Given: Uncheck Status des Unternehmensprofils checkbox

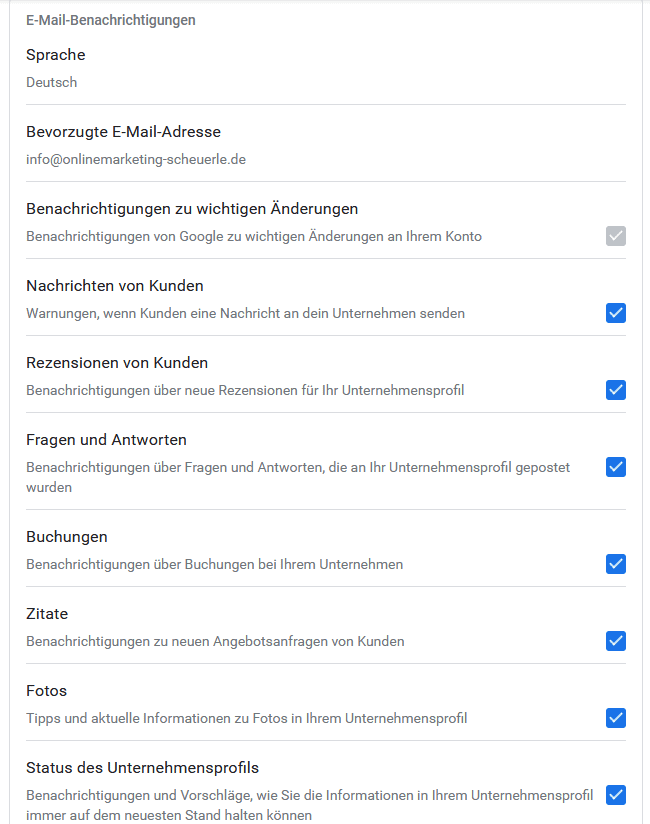Looking at the screenshot, I should (x=616, y=795).
